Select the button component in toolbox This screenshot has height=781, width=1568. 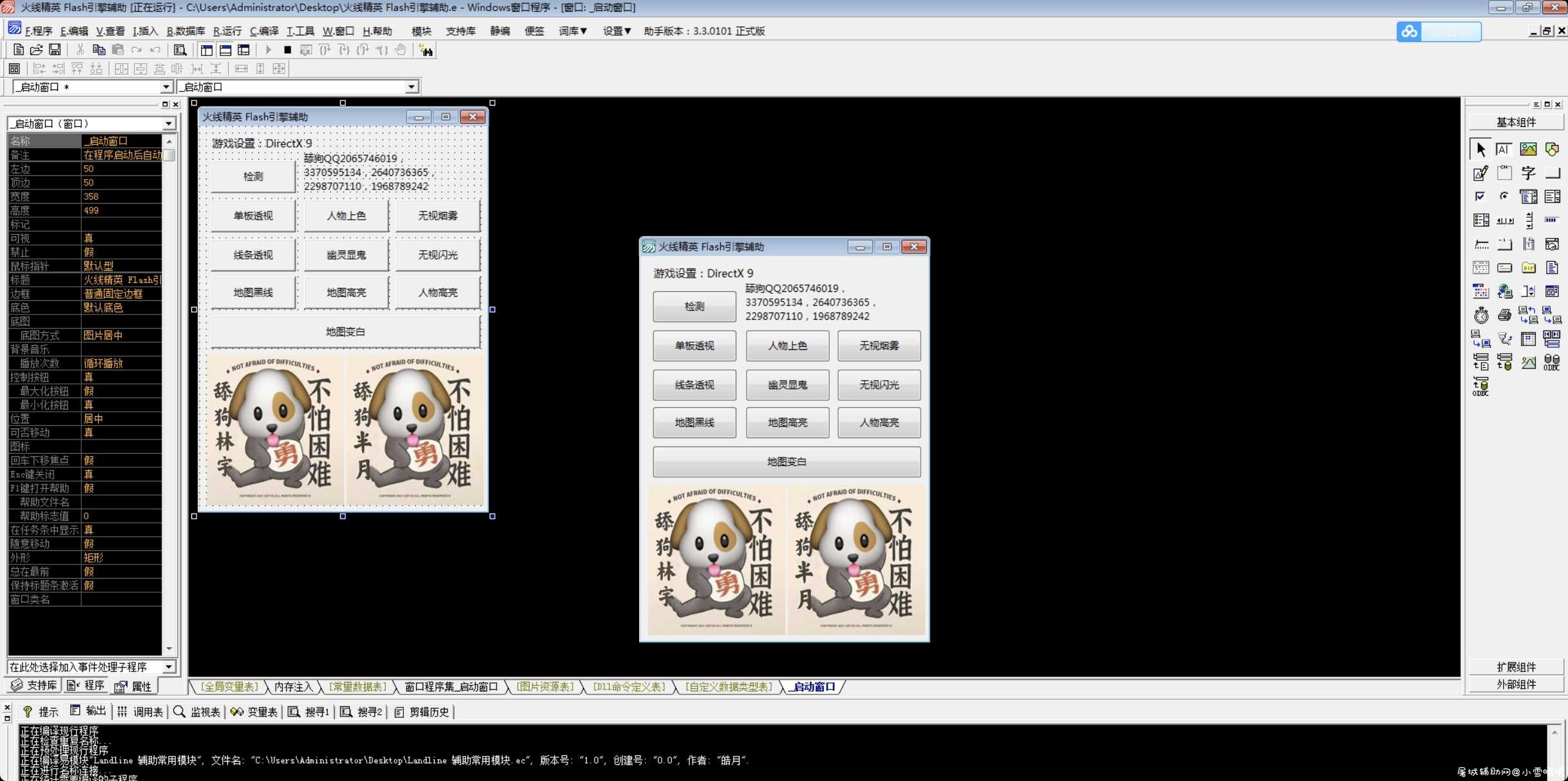coord(1552,173)
